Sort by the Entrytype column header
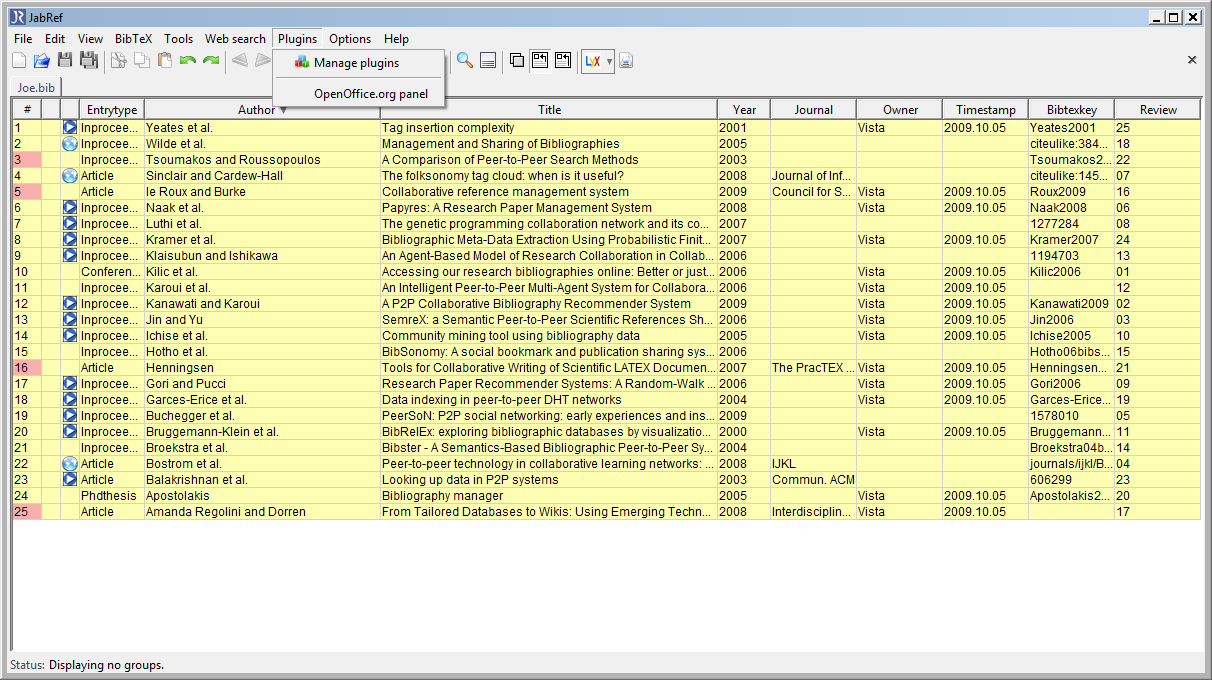The image size is (1212, 680). coord(112,110)
